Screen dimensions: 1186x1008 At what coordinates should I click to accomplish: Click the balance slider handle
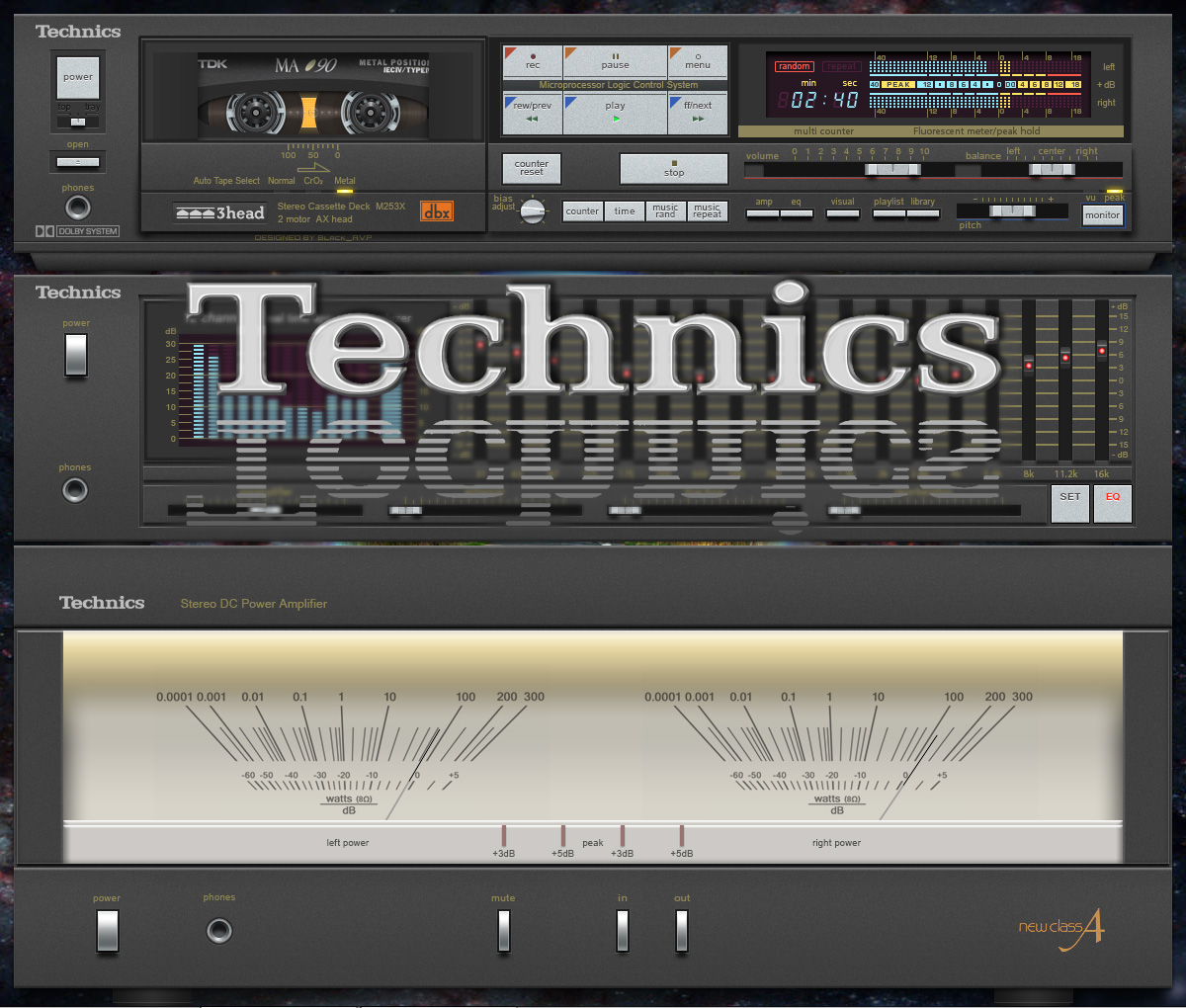click(1052, 170)
